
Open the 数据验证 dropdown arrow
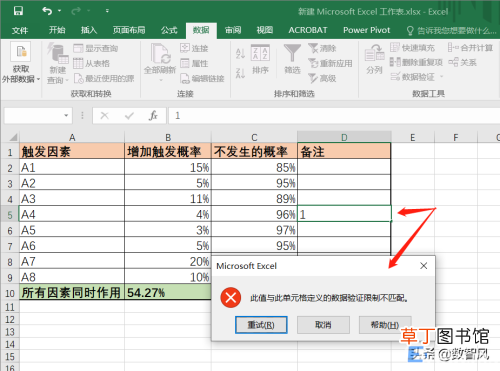[441, 77]
